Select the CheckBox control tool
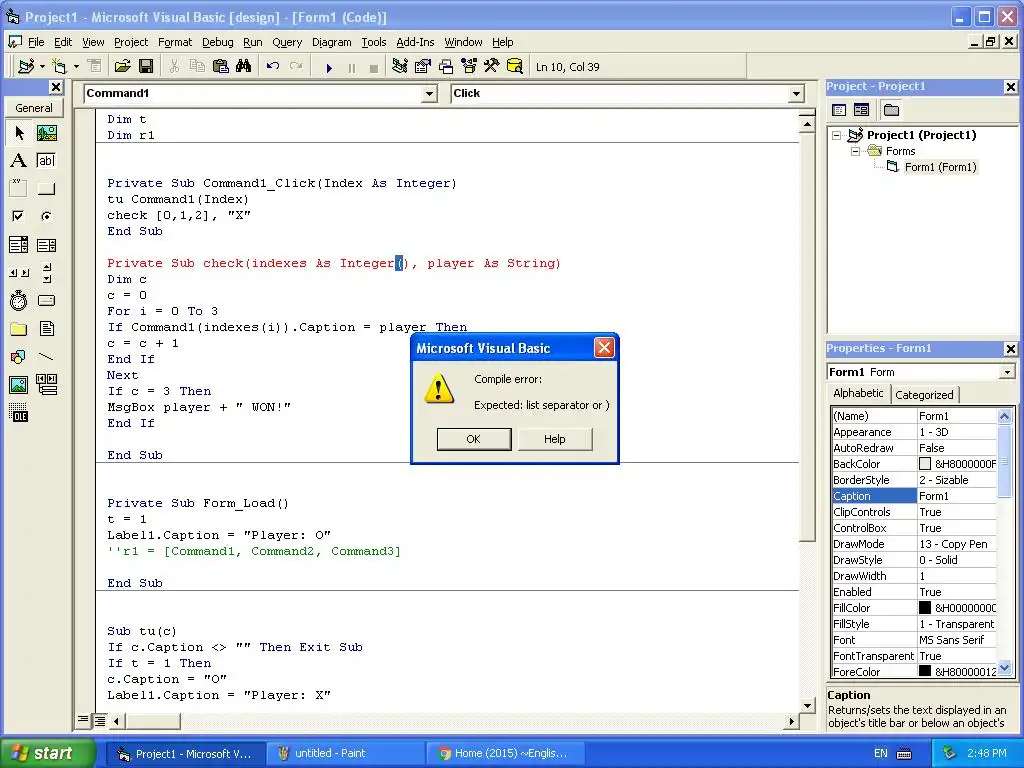This screenshot has height=768, width=1024. point(19,216)
